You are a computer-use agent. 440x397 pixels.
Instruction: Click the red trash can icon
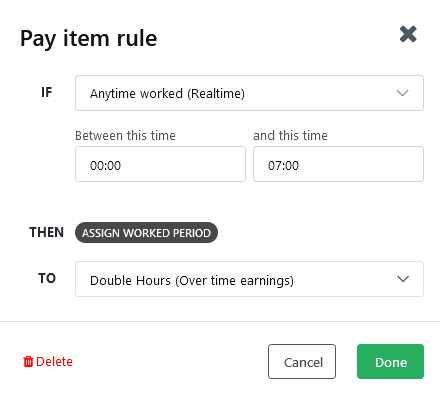(x=28, y=361)
